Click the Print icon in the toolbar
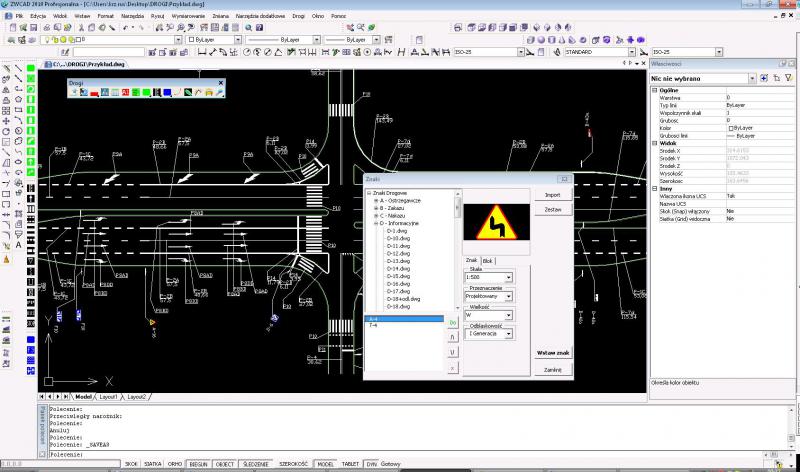This screenshot has width=800, height=472. coord(46,28)
